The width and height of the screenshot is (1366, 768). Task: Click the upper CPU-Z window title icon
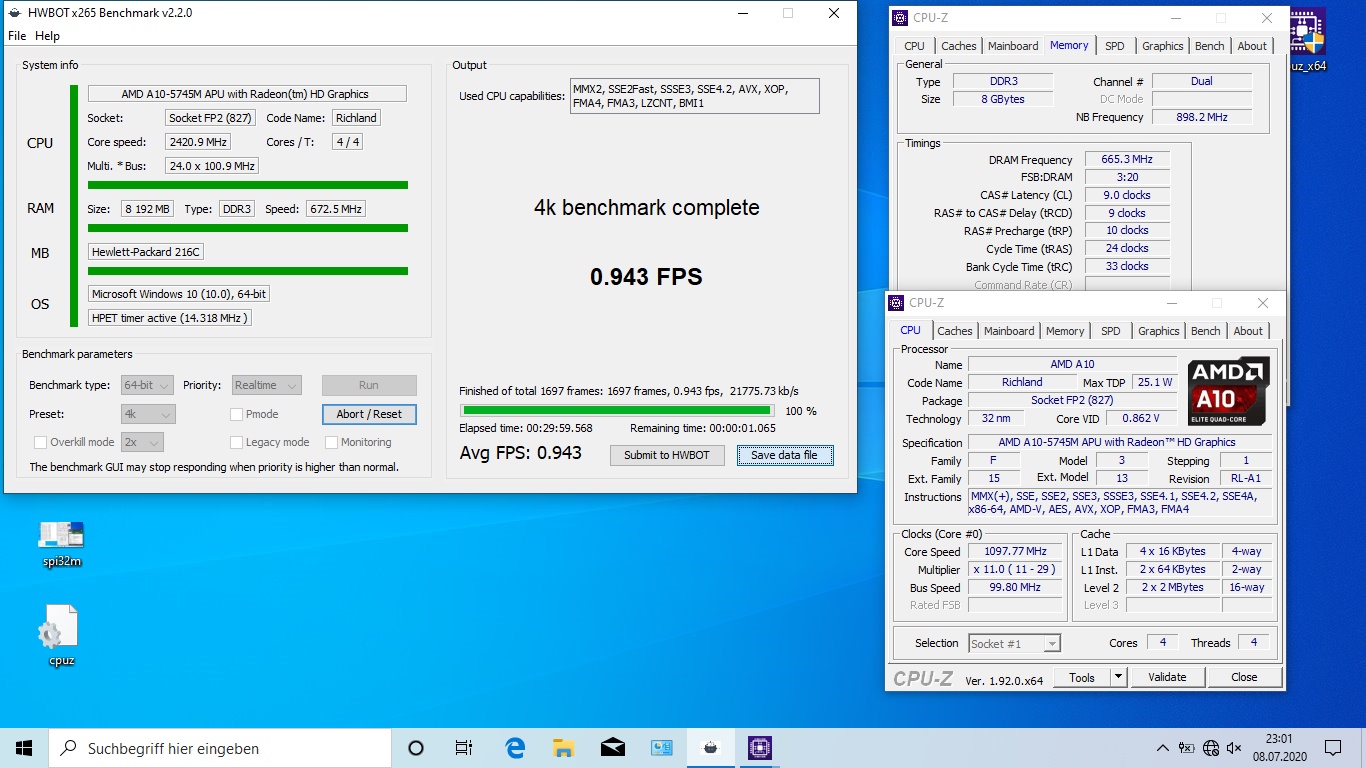click(898, 18)
